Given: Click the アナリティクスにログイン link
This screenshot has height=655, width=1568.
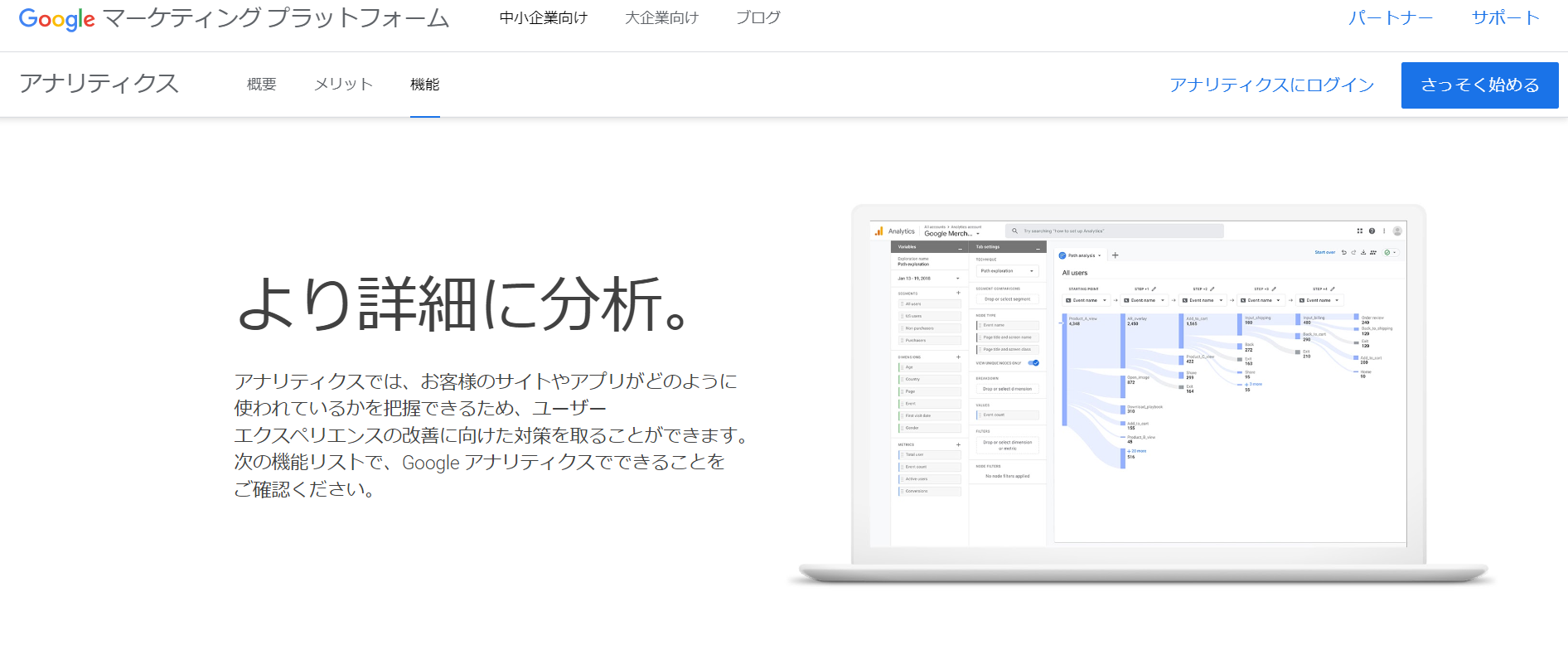Looking at the screenshot, I should (1271, 85).
